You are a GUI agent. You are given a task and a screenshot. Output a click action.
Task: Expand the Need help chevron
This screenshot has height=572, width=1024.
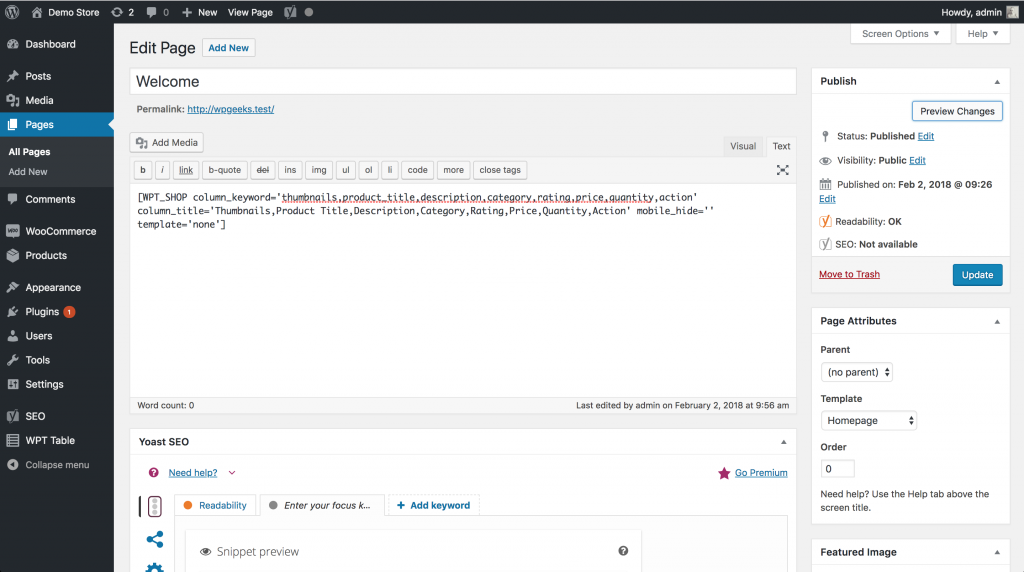pos(232,473)
